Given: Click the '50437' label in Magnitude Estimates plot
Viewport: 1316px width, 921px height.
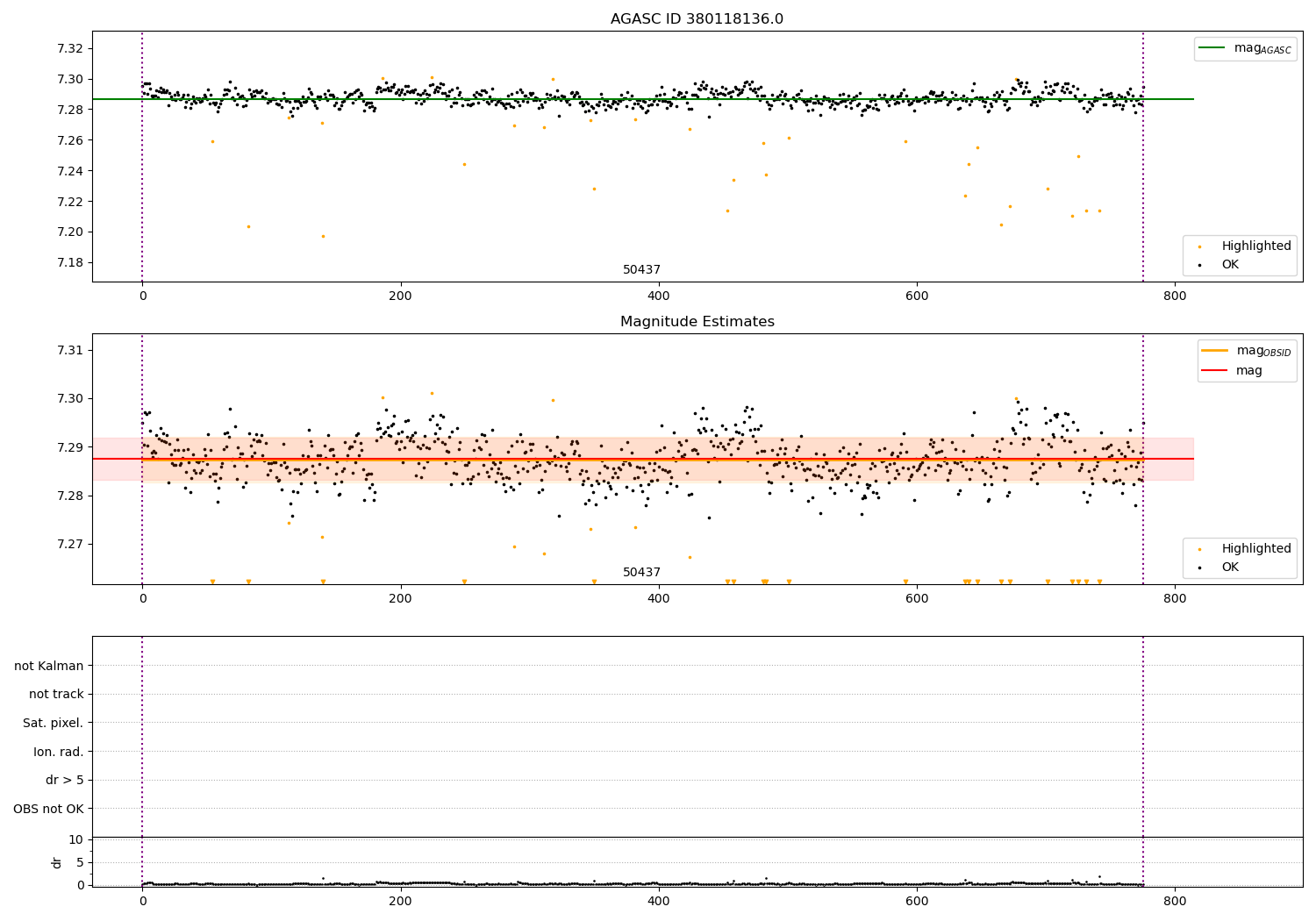Looking at the screenshot, I should pos(641,572).
